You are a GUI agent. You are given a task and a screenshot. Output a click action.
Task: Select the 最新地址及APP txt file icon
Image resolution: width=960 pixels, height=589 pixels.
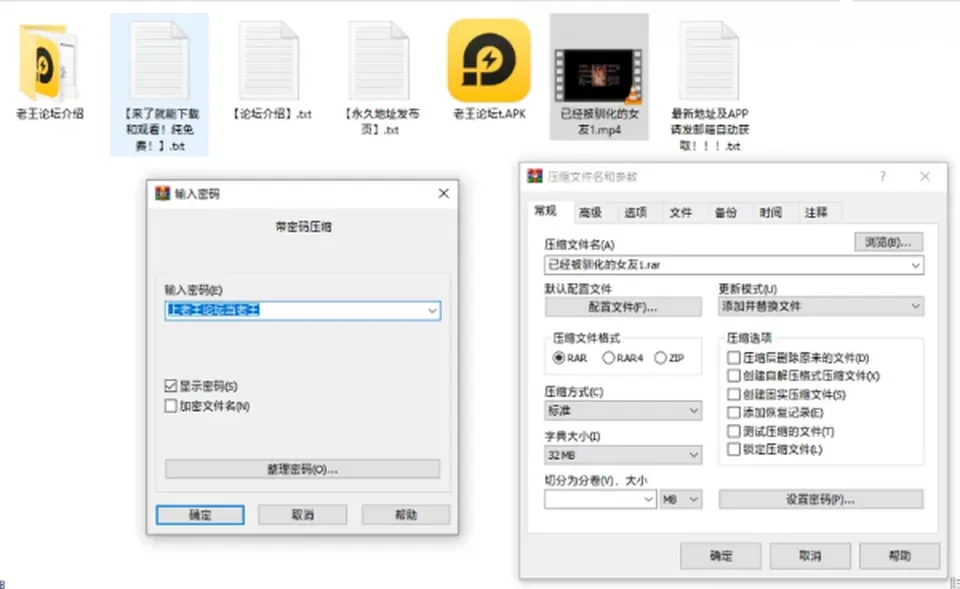(709, 61)
